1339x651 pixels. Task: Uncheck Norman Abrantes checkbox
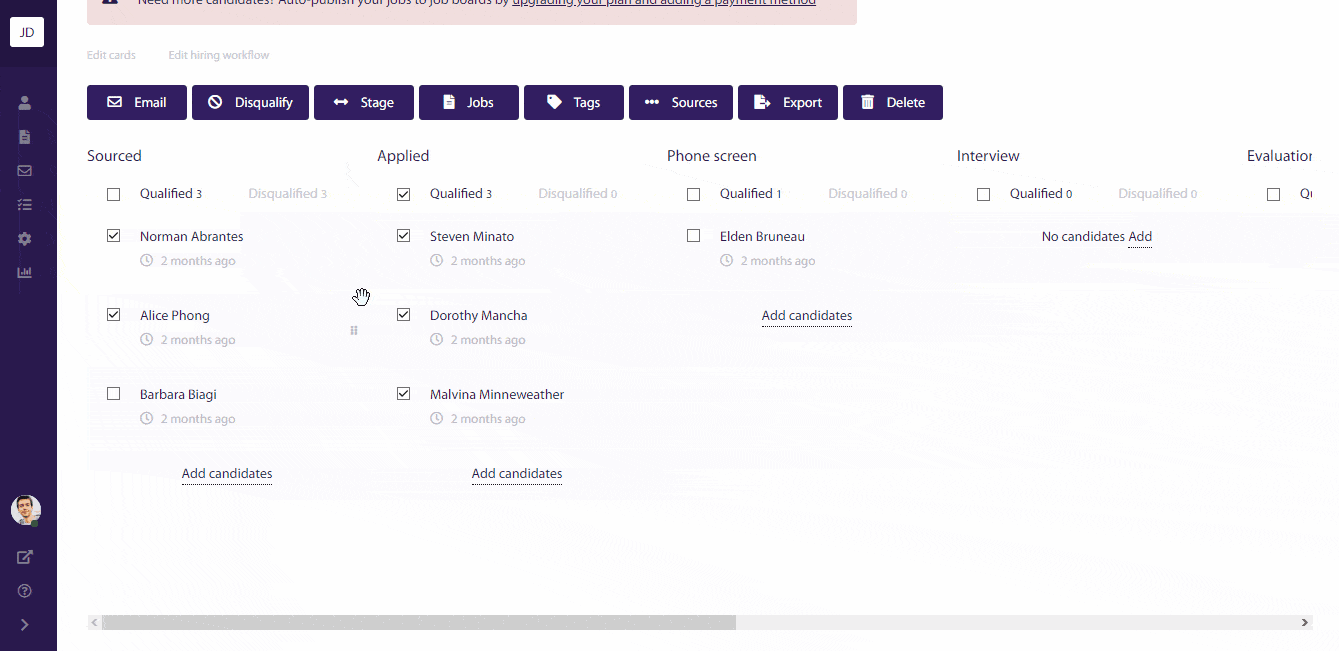pos(114,236)
